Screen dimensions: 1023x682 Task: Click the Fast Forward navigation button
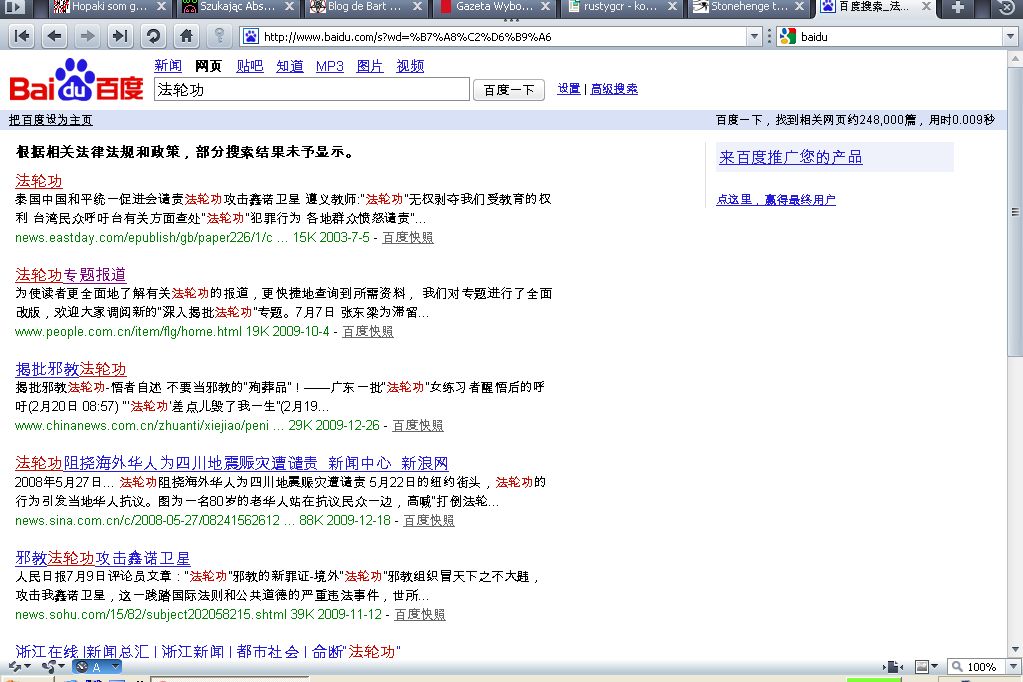click(x=120, y=37)
